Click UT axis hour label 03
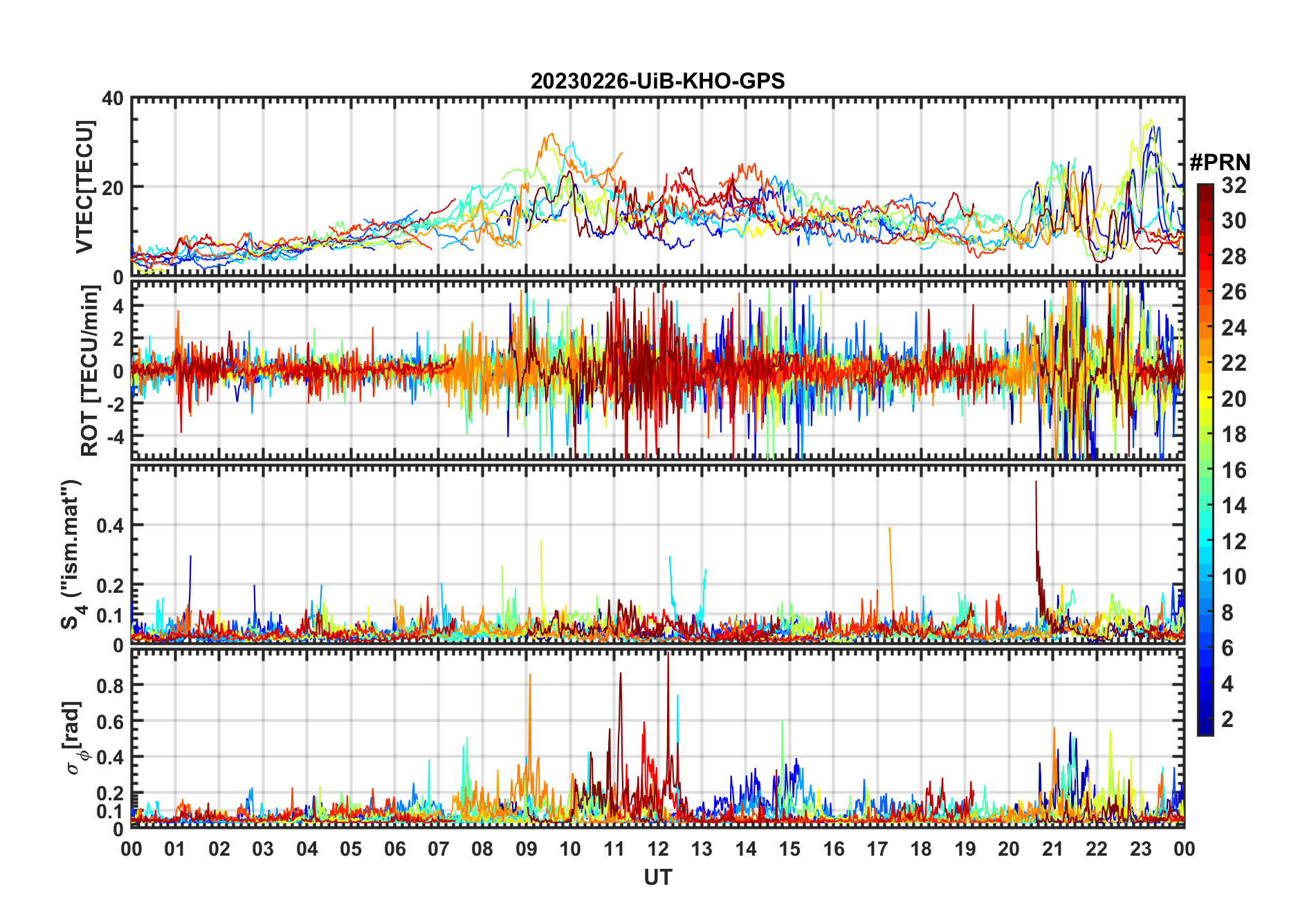Image resolution: width=1316 pixels, height=920 pixels. pyautogui.click(x=263, y=849)
